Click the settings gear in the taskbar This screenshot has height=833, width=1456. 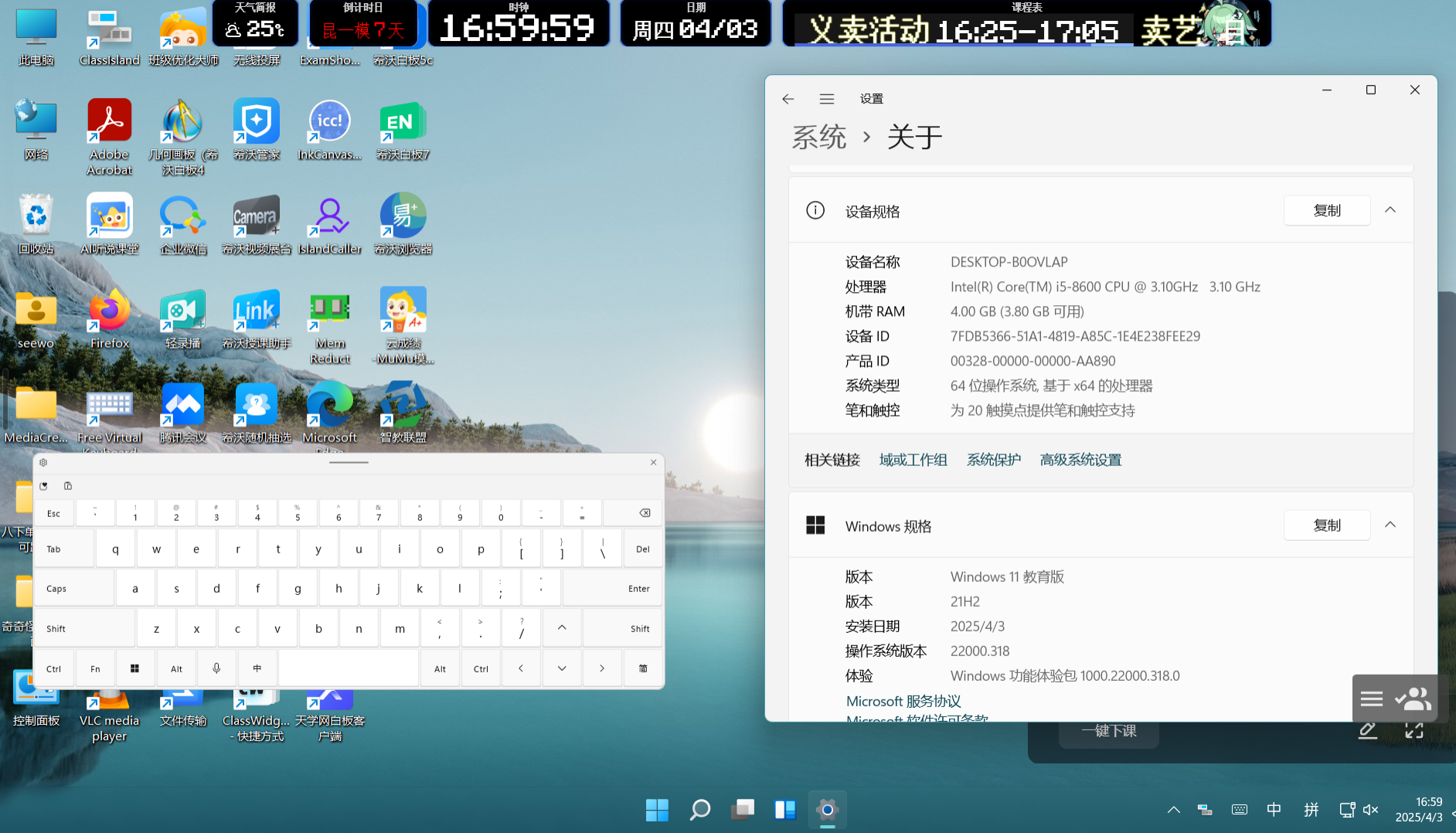coord(827,809)
